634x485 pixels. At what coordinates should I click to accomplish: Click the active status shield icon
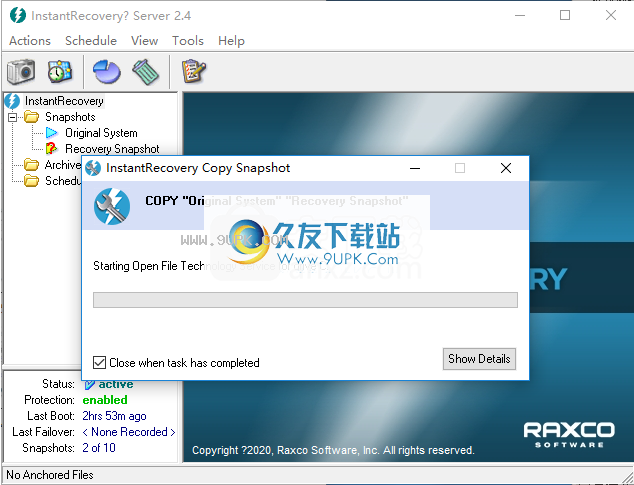point(89,384)
